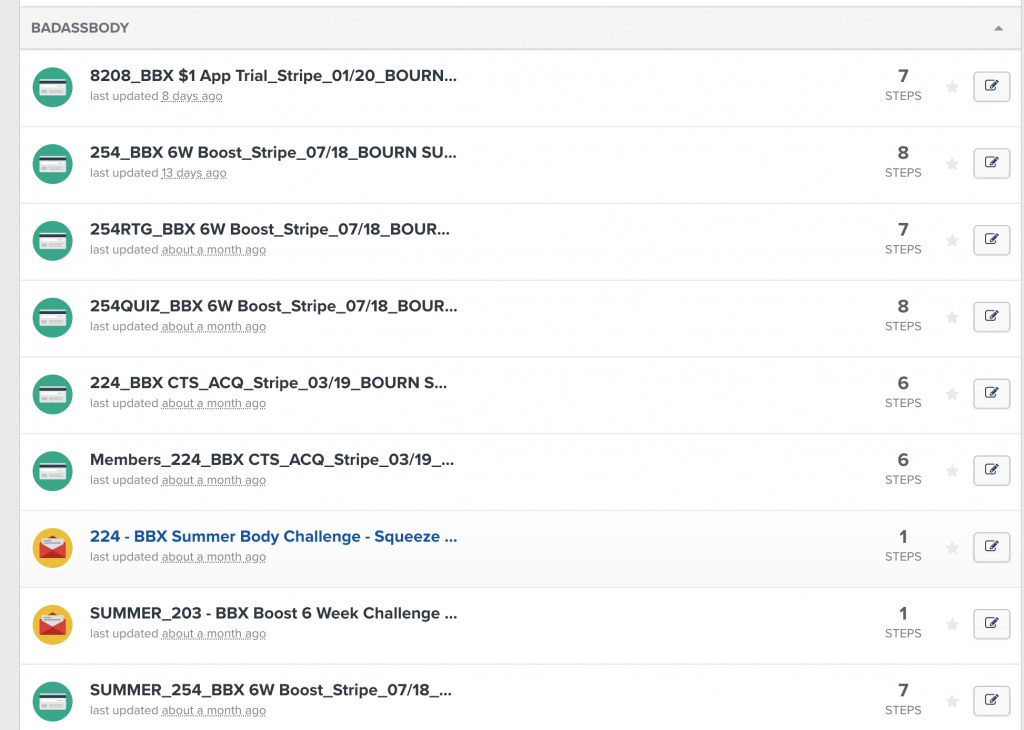Open 254QUIZ_BBX 6W Boost_Stripe funnel title
Viewport: 1024px width, 730px height.
click(274, 306)
